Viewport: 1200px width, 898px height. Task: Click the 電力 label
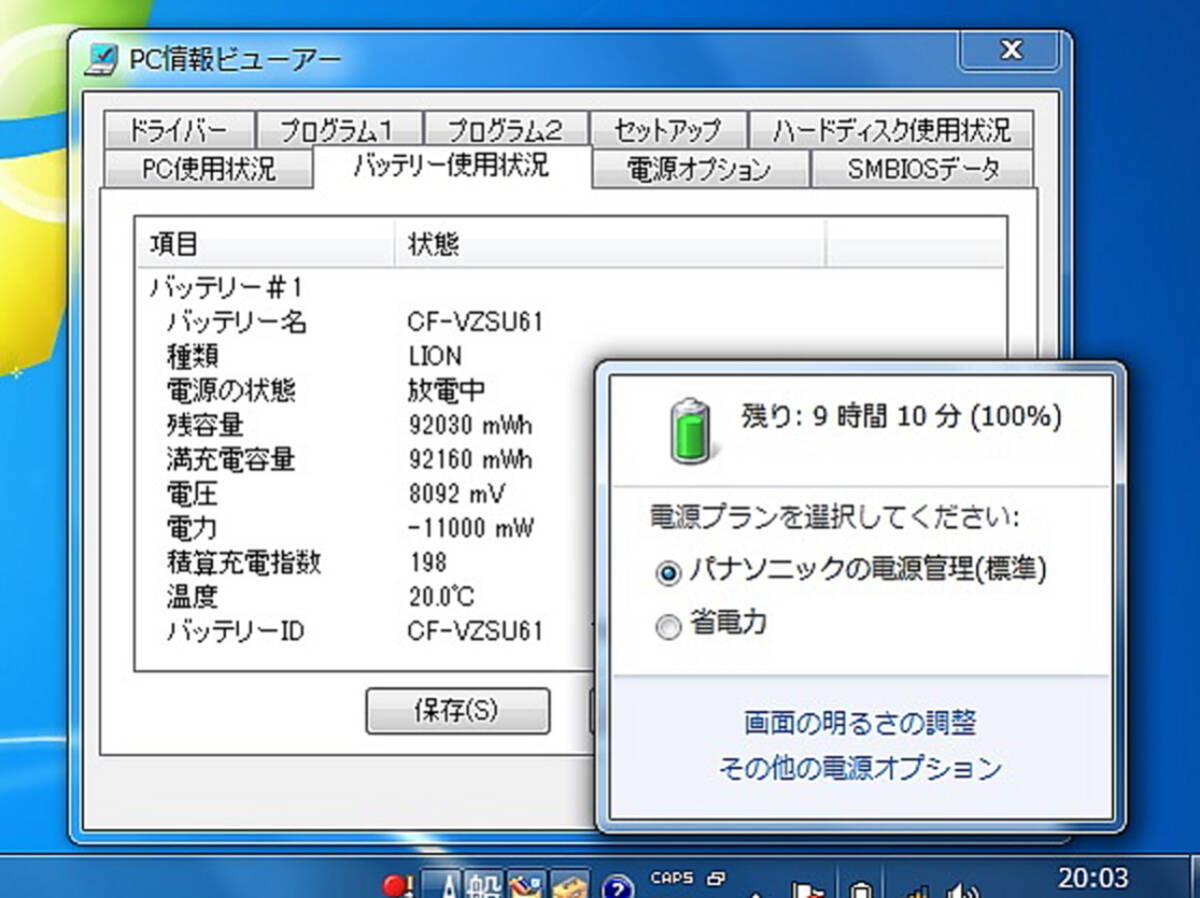click(x=192, y=527)
